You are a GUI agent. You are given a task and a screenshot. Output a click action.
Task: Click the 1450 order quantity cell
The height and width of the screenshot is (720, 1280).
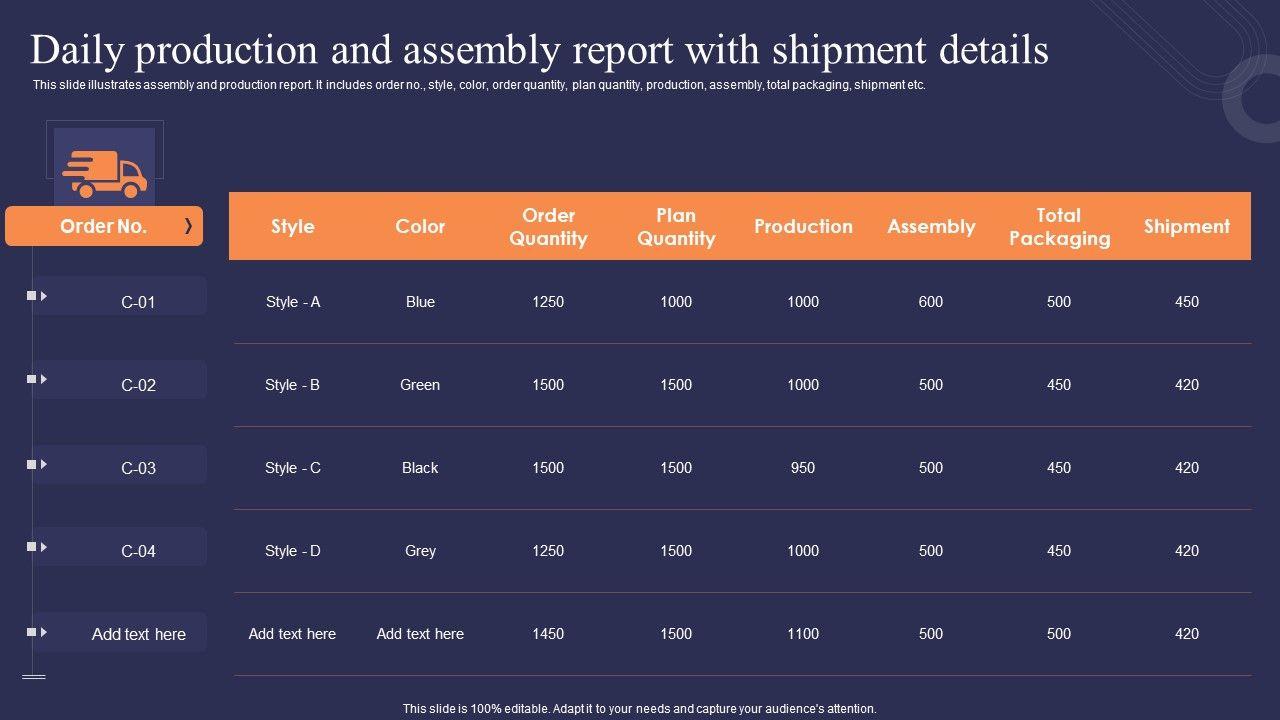pos(548,634)
